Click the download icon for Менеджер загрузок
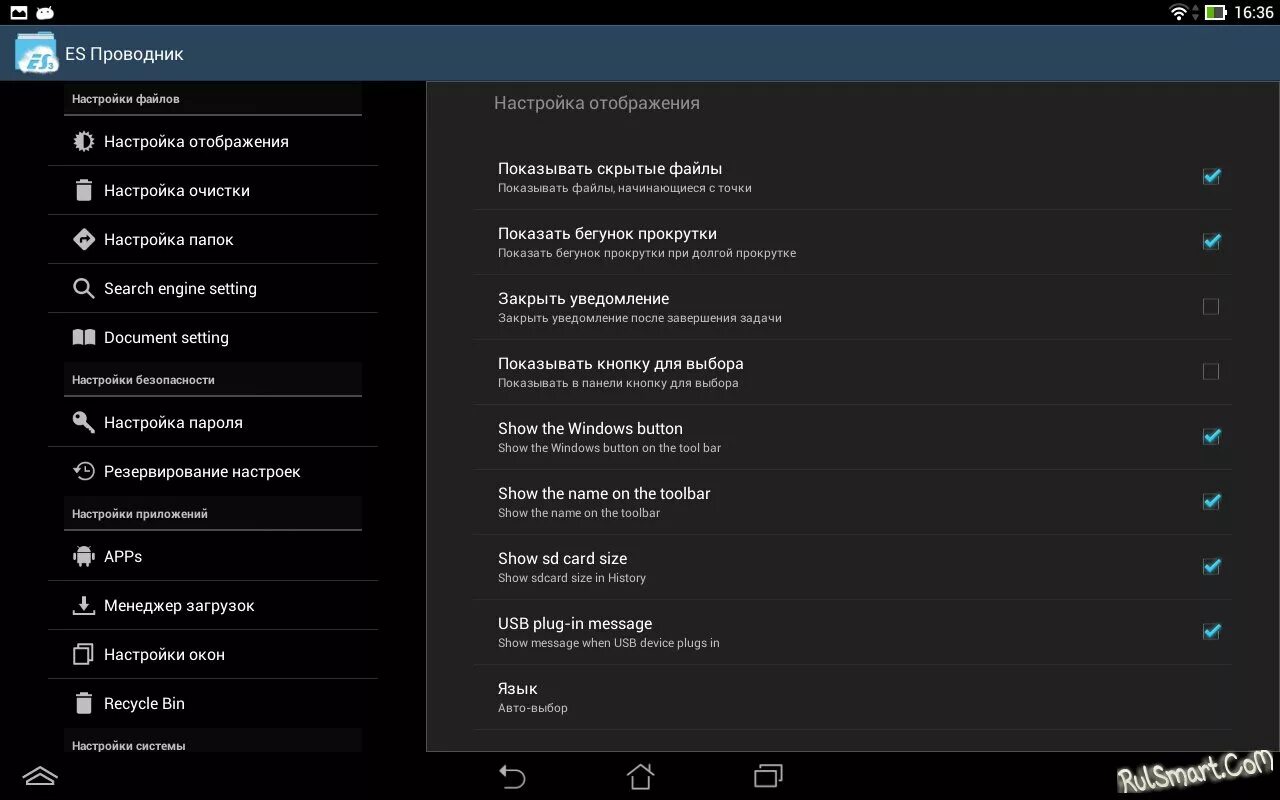The image size is (1280, 800). coord(84,605)
